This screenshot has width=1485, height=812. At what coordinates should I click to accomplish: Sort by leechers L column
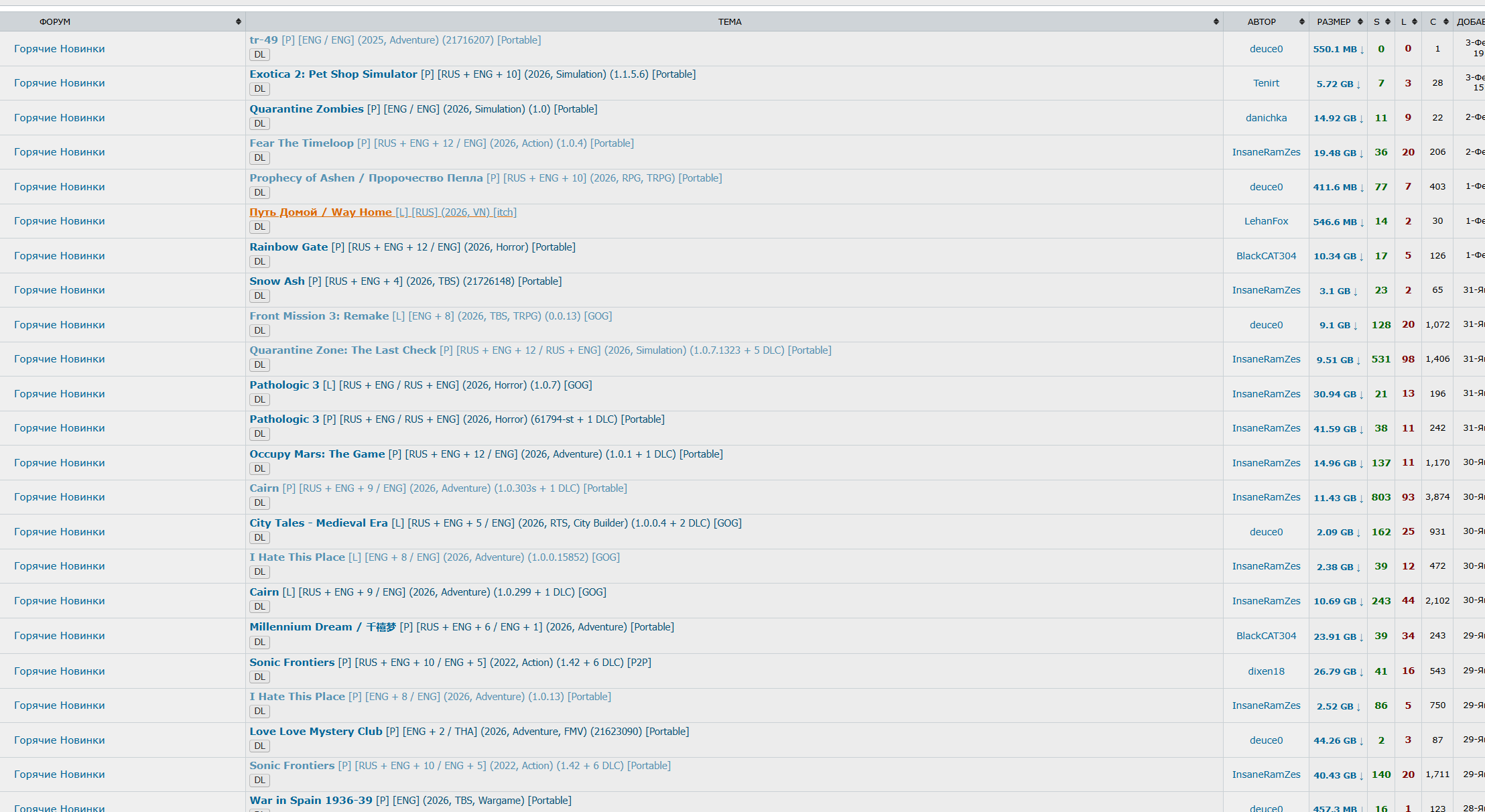tap(1414, 22)
